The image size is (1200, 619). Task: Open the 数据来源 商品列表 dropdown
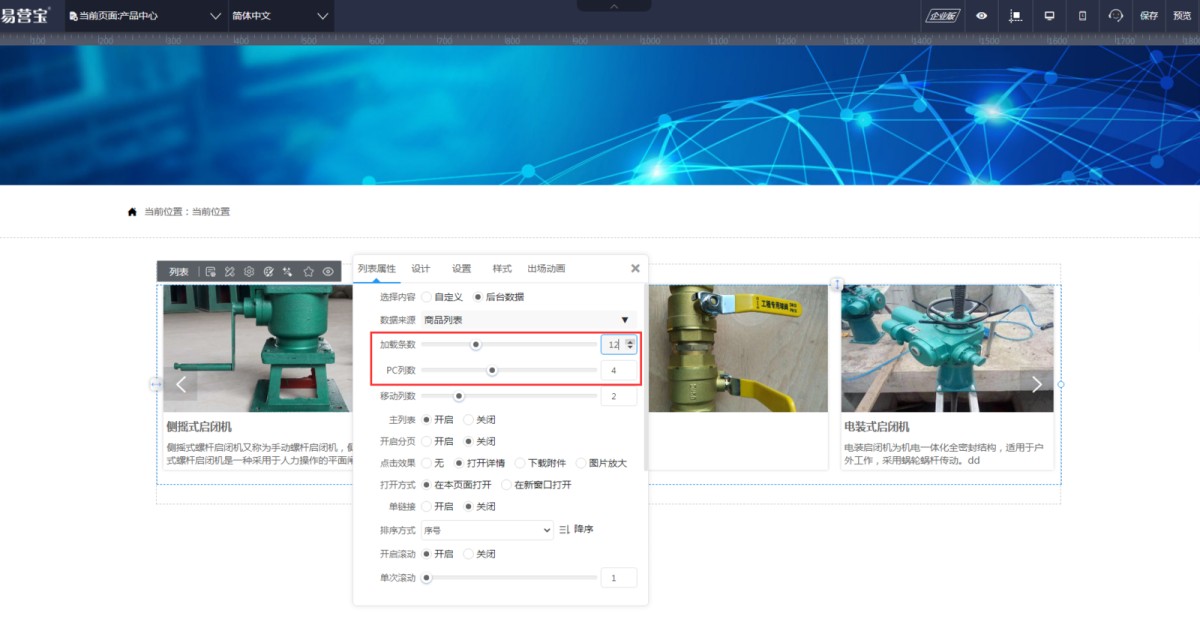coord(527,320)
